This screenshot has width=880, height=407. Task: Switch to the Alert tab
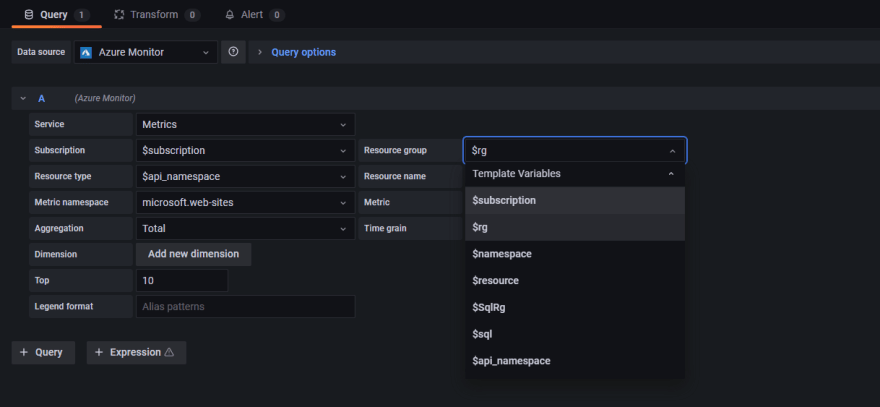[254, 15]
